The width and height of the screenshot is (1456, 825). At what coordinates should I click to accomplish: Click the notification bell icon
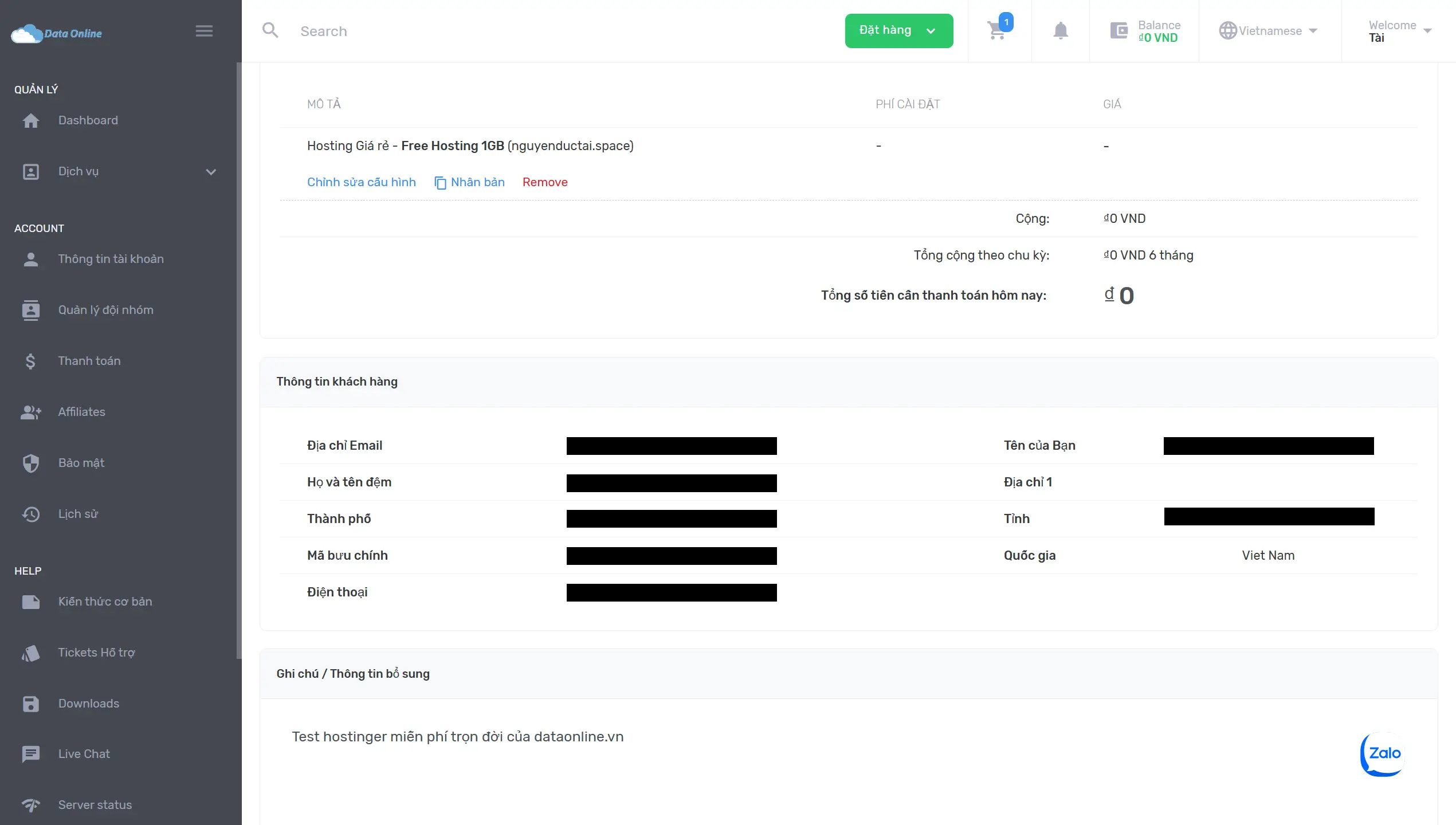pos(1061,31)
